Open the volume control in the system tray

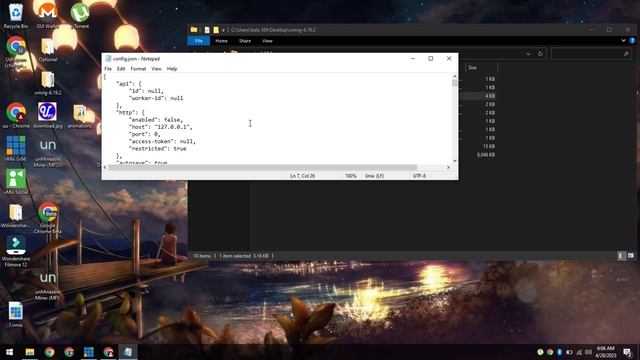(x=589, y=352)
